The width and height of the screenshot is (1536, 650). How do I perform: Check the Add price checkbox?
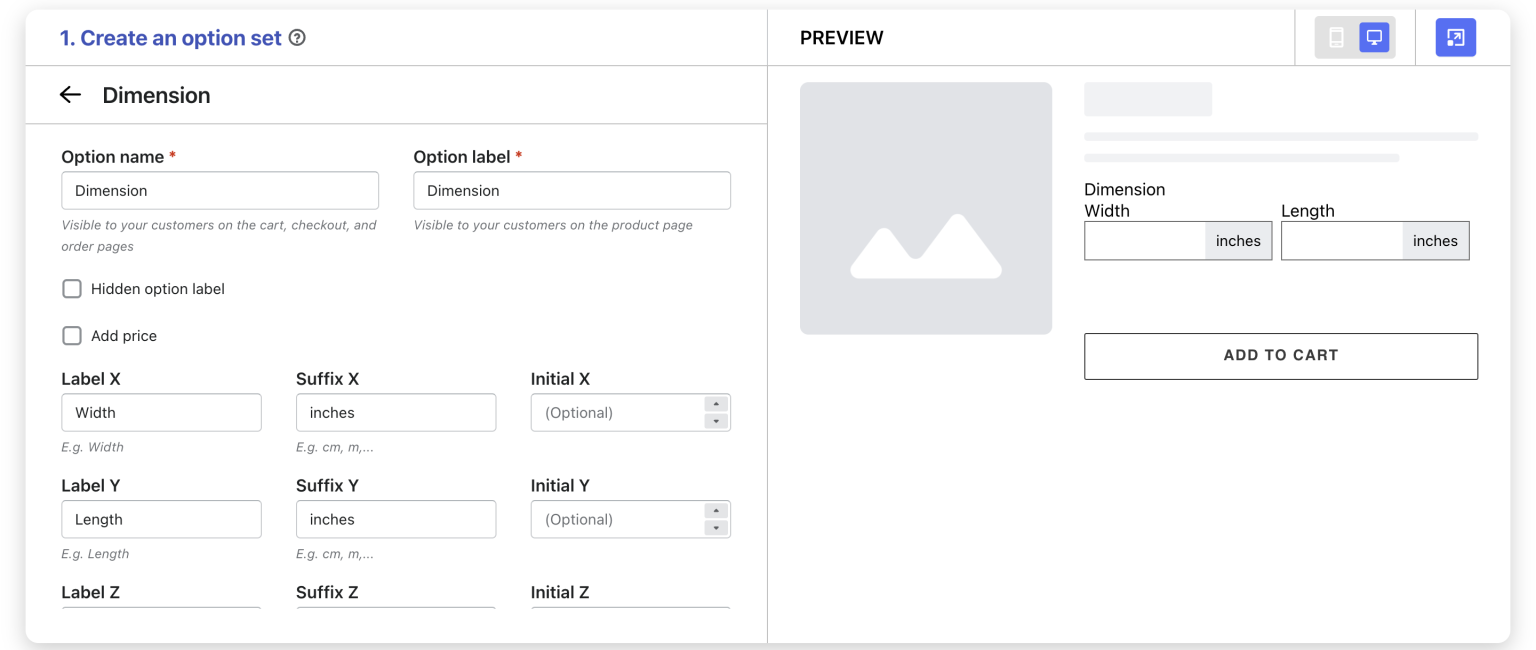coord(72,336)
